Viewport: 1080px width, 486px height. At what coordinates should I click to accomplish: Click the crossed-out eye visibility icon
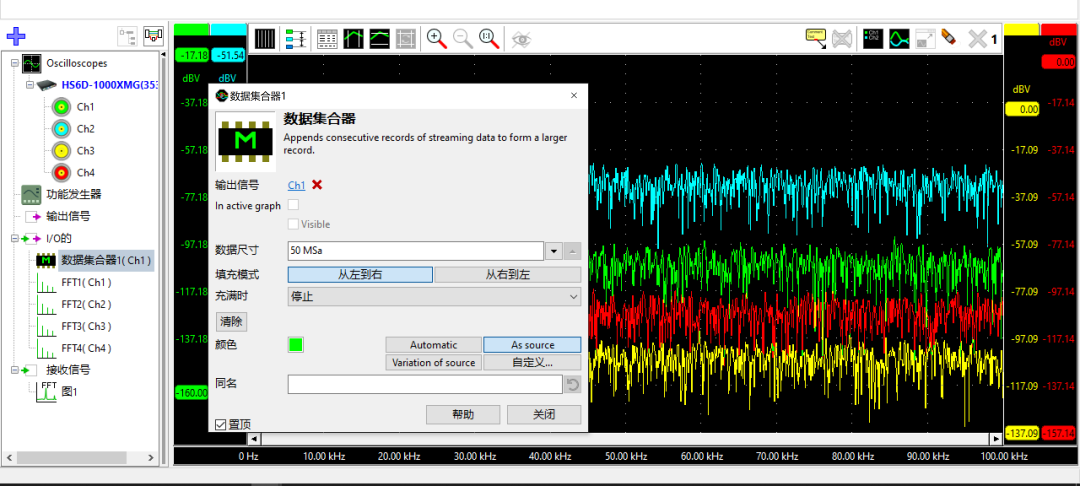coord(521,39)
